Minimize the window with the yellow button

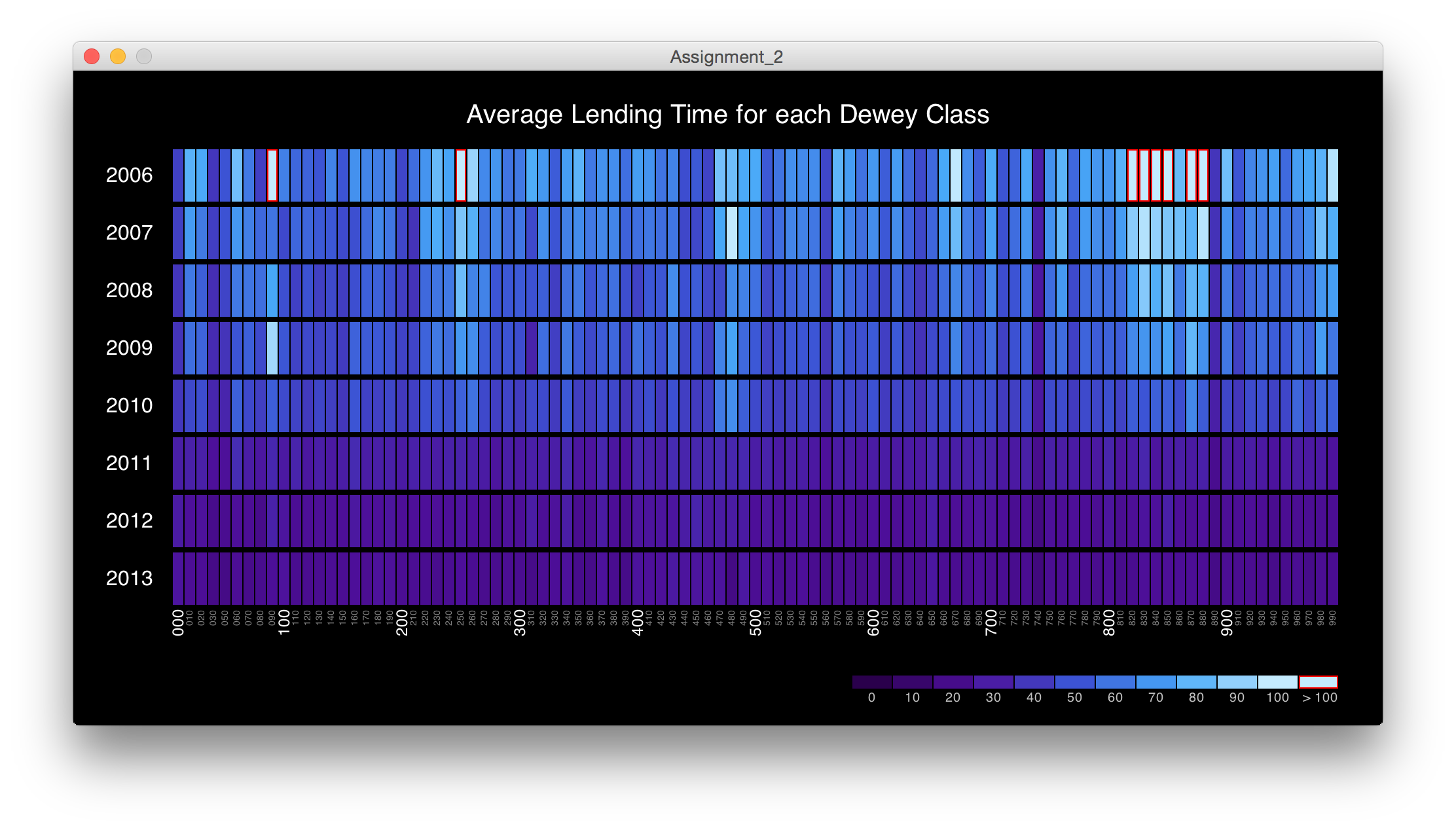point(118,57)
